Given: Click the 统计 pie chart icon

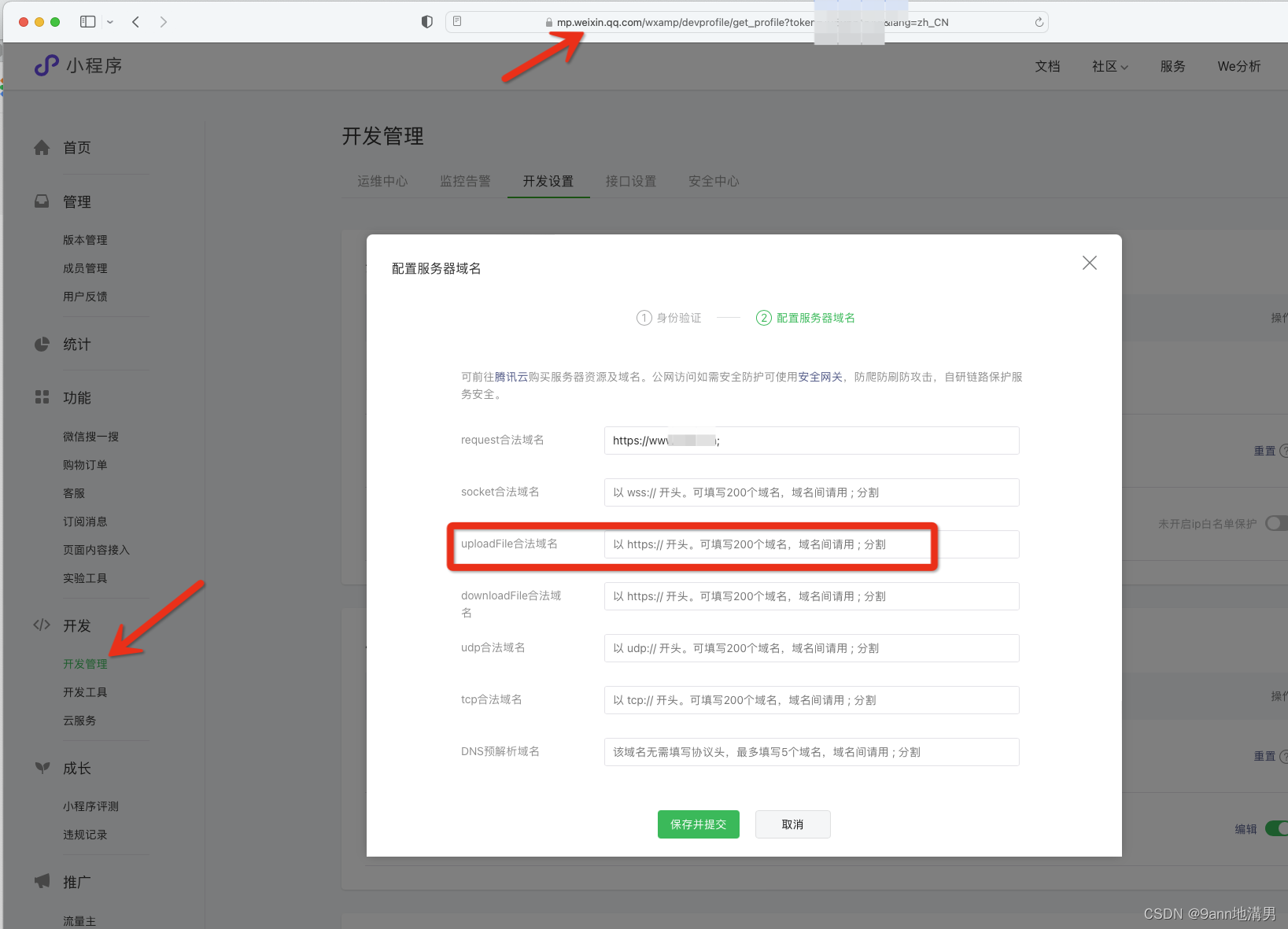Looking at the screenshot, I should pos(42,345).
